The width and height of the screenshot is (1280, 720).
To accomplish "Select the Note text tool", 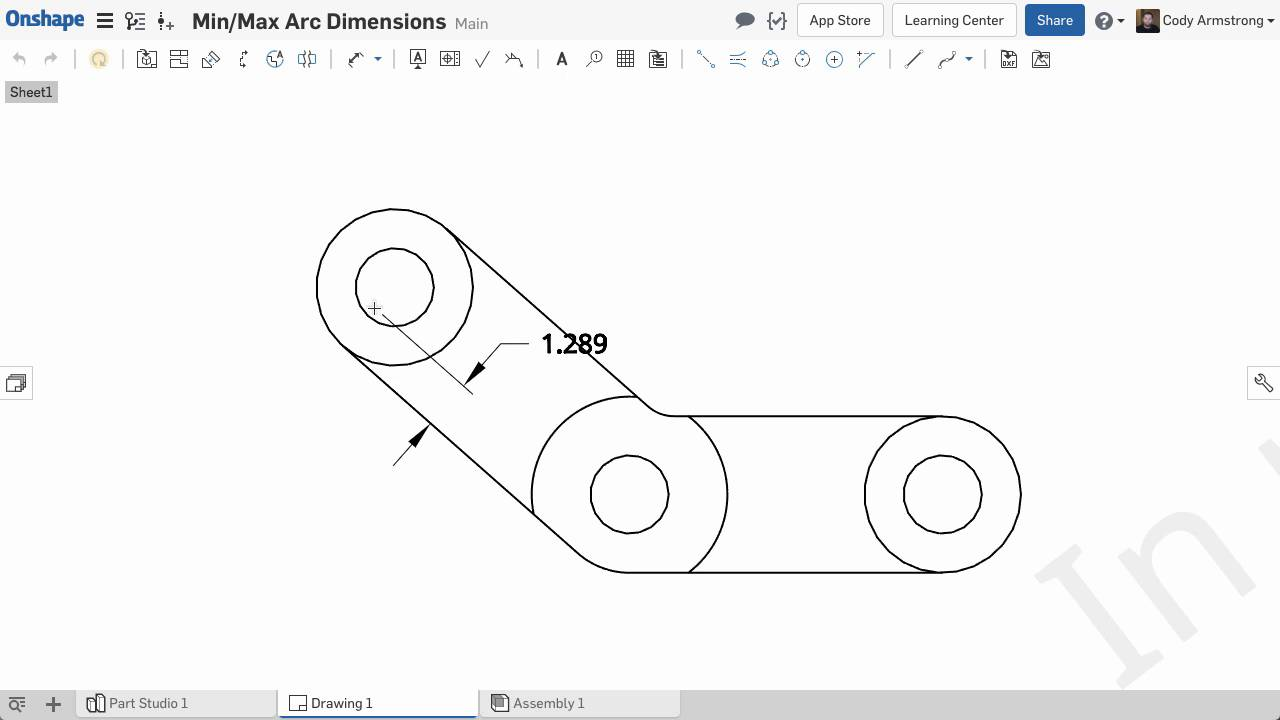I will pyautogui.click(x=562, y=60).
